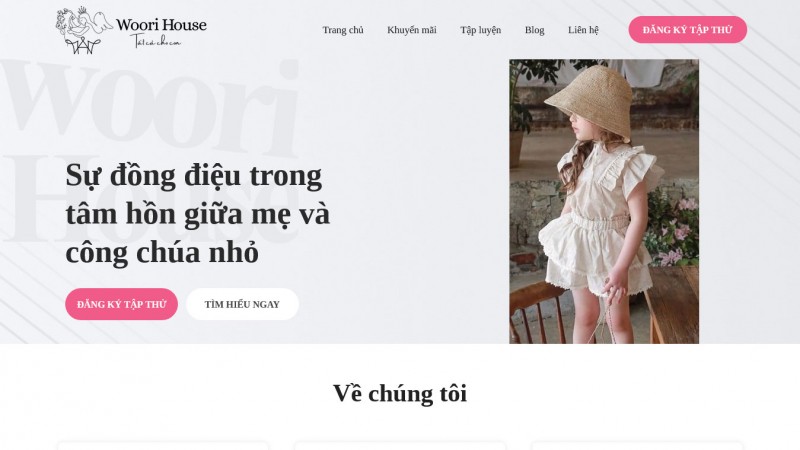Open the Blog menu link
Viewport: 800px width, 450px height.
click(534, 30)
